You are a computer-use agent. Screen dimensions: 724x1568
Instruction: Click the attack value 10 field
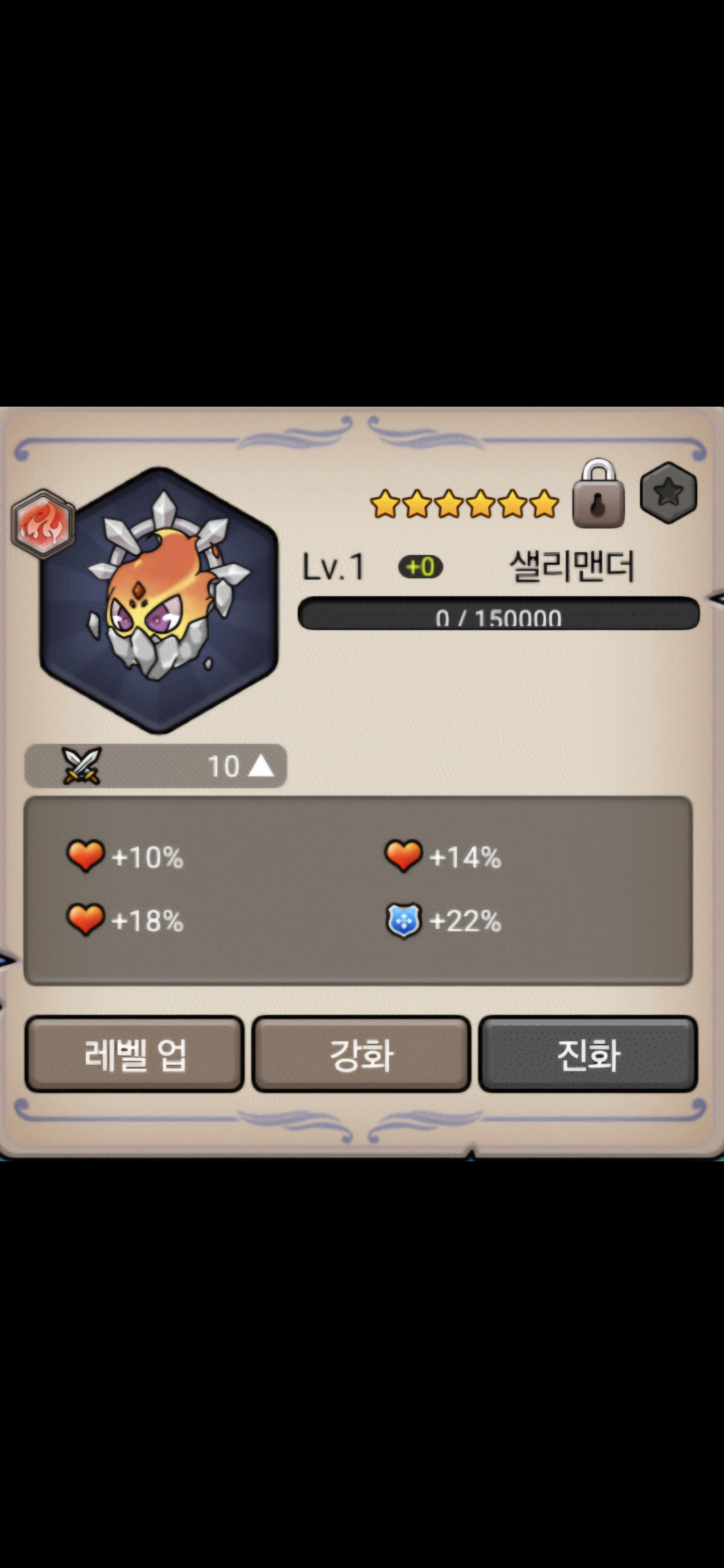coord(223,766)
